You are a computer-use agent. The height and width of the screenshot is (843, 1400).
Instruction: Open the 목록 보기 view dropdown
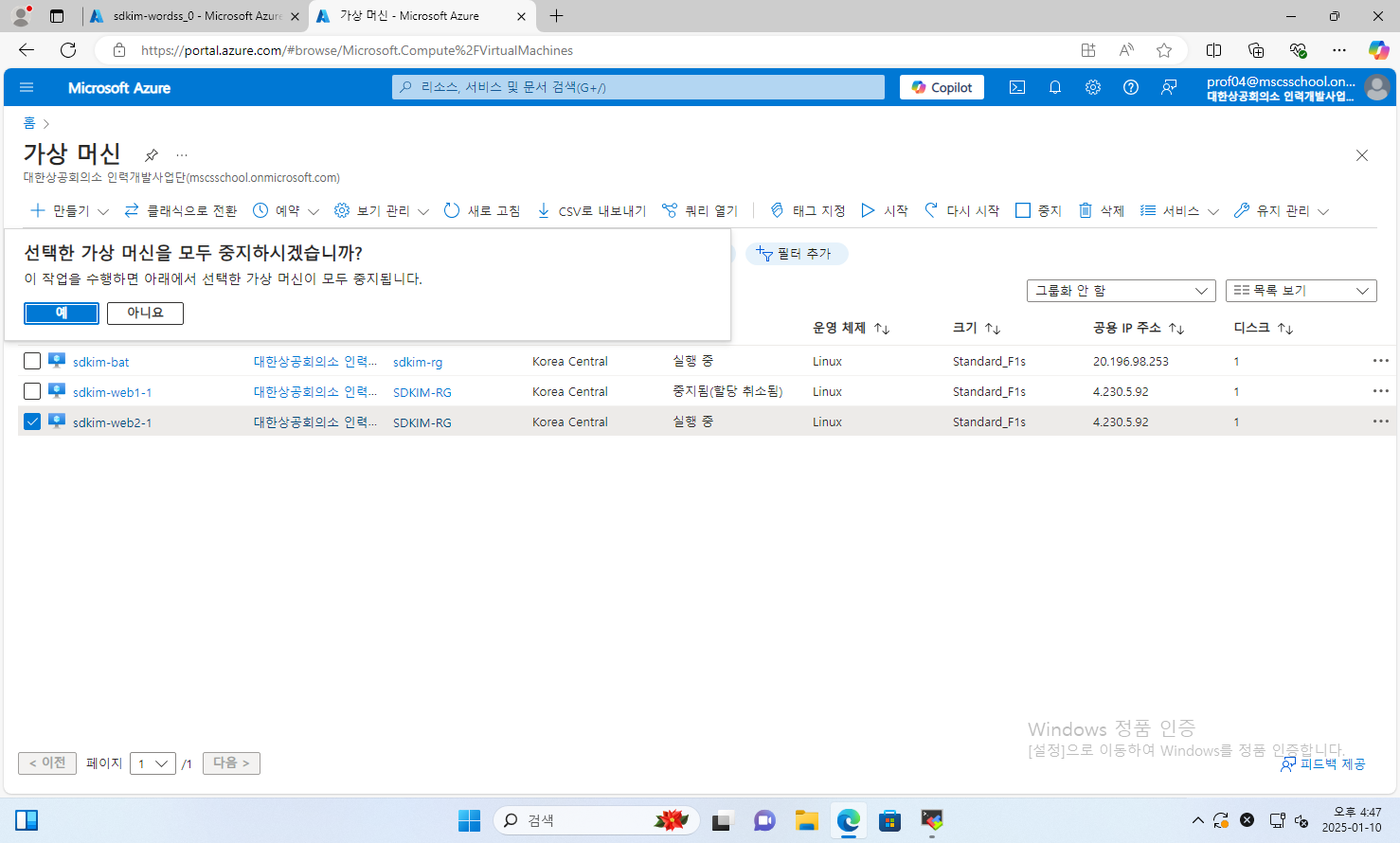tap(1301, 291)
